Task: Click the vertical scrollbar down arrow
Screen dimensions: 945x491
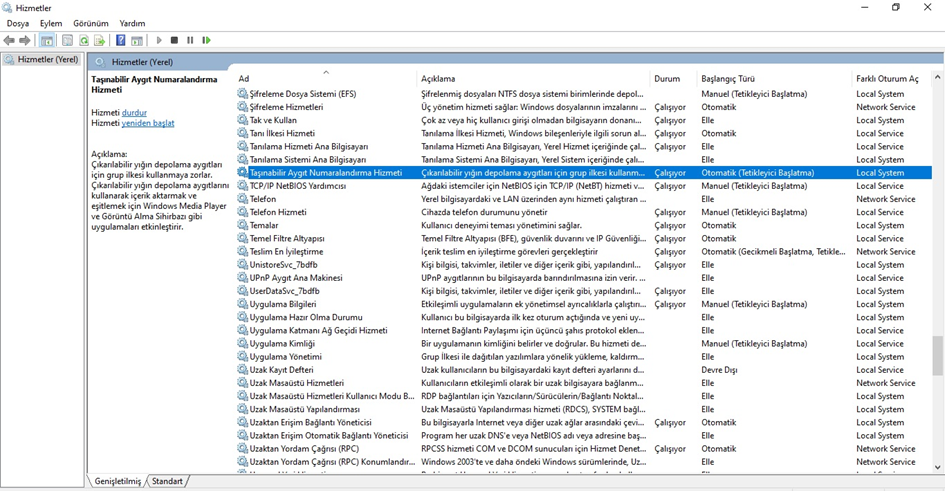Action: pyautogui.click(x=938, y=466)
